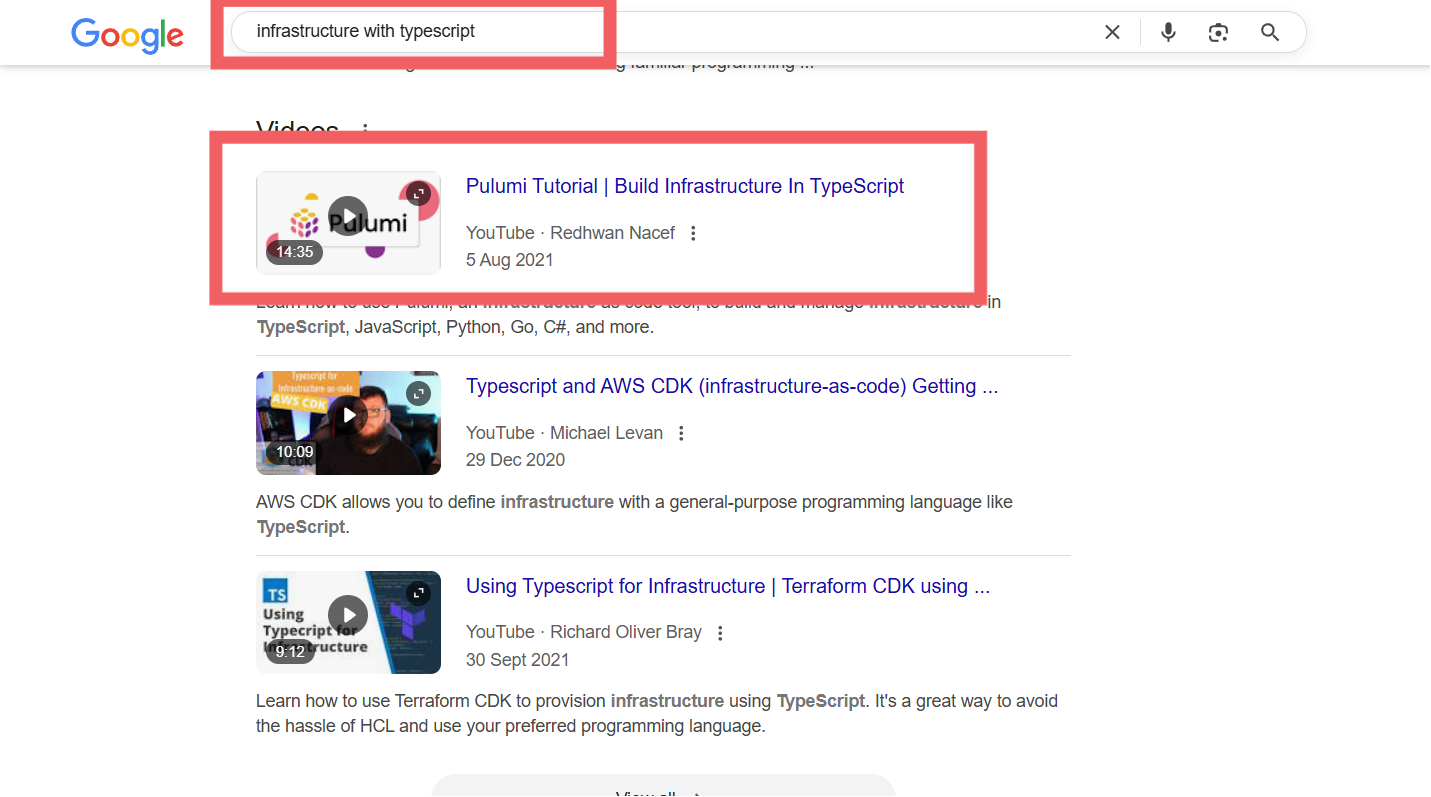Expand preview on Pulumi video thumbnail
Image resolution: width=1431 pixels, height=797 pixels.
pyautogui.click(x=418, y=194)
